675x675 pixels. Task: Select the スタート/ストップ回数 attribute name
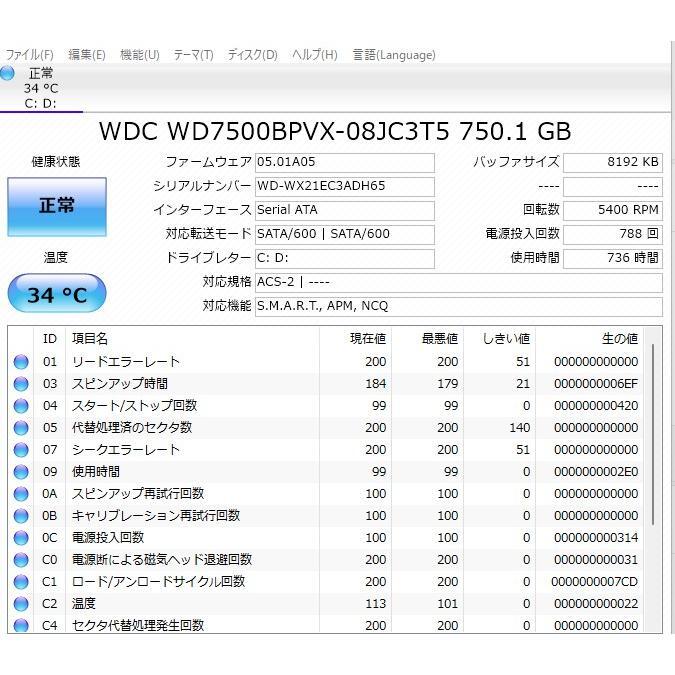(x=134, y=406)
